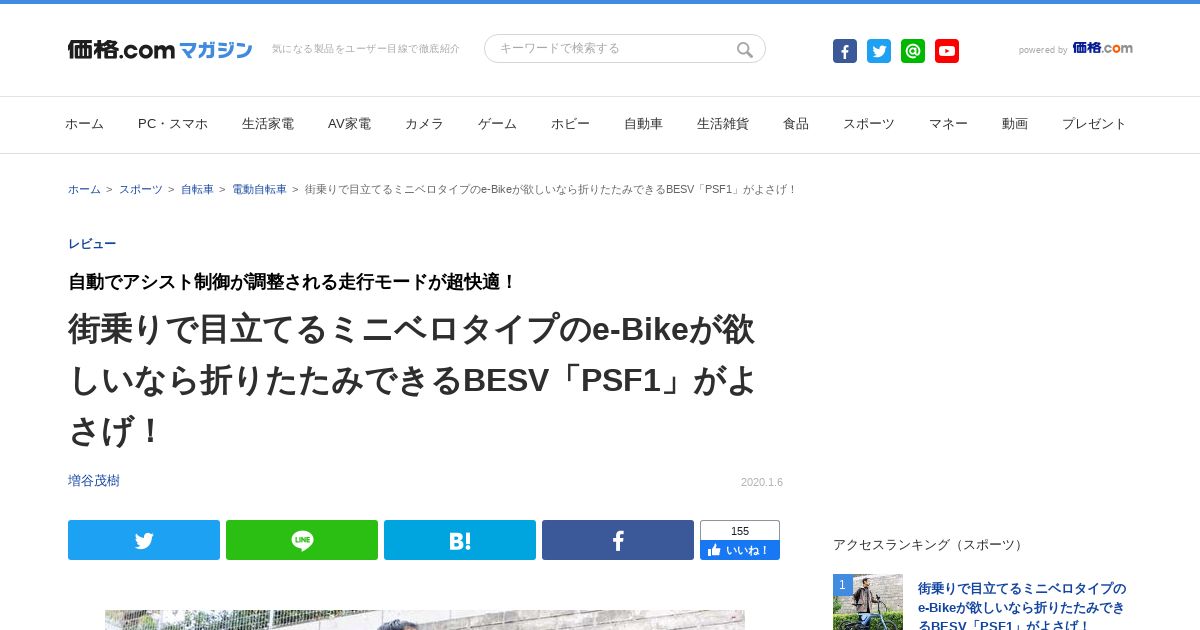Open the YouTube header icon
The width and height of the screenshot is (1200, 630).
[947, 51]
